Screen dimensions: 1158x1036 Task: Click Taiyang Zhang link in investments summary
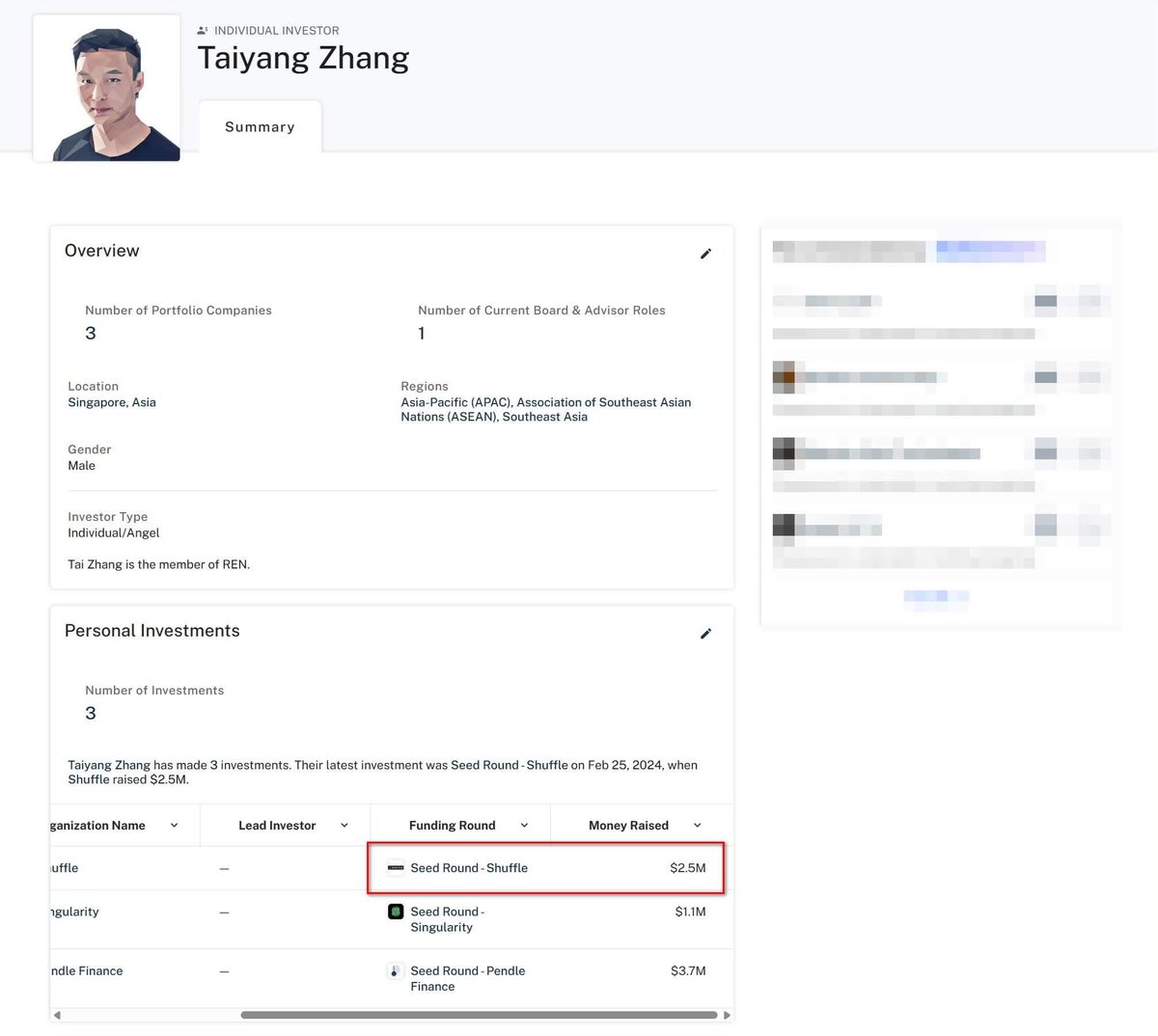[109, 765]
